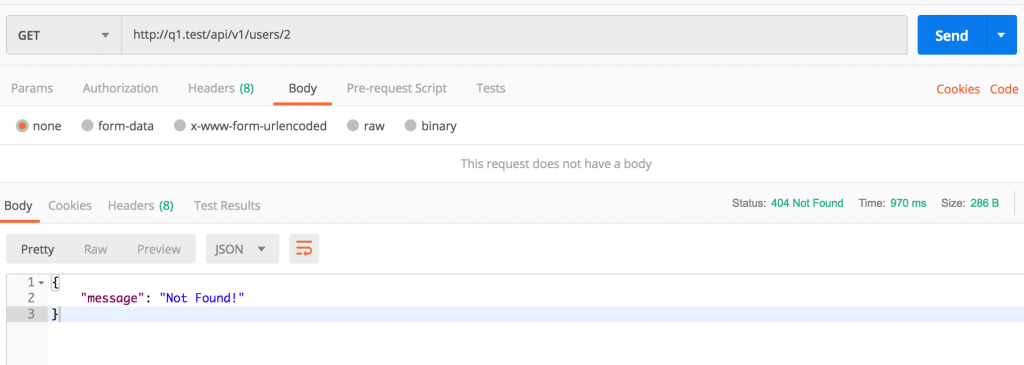Collapse the JSON fold arrow on line 1
This screenshot has width=1024, height=365.
[41, 283]
